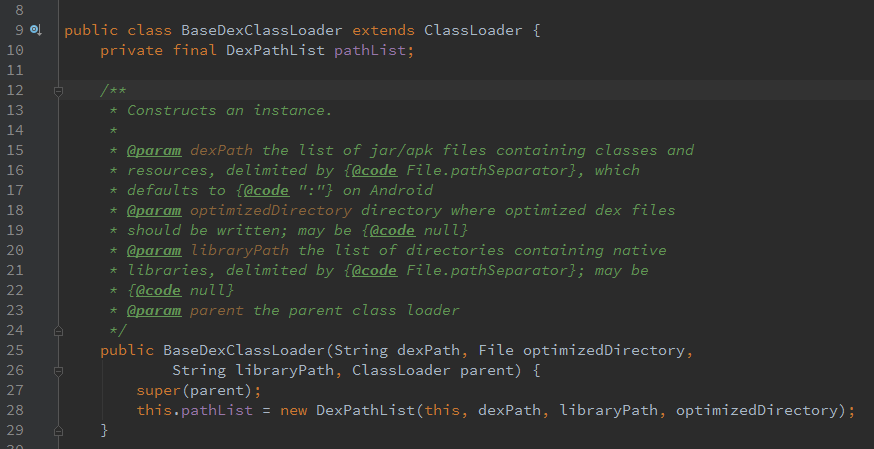Click the "optimizedDirectory" parameter on line 25

603,351
